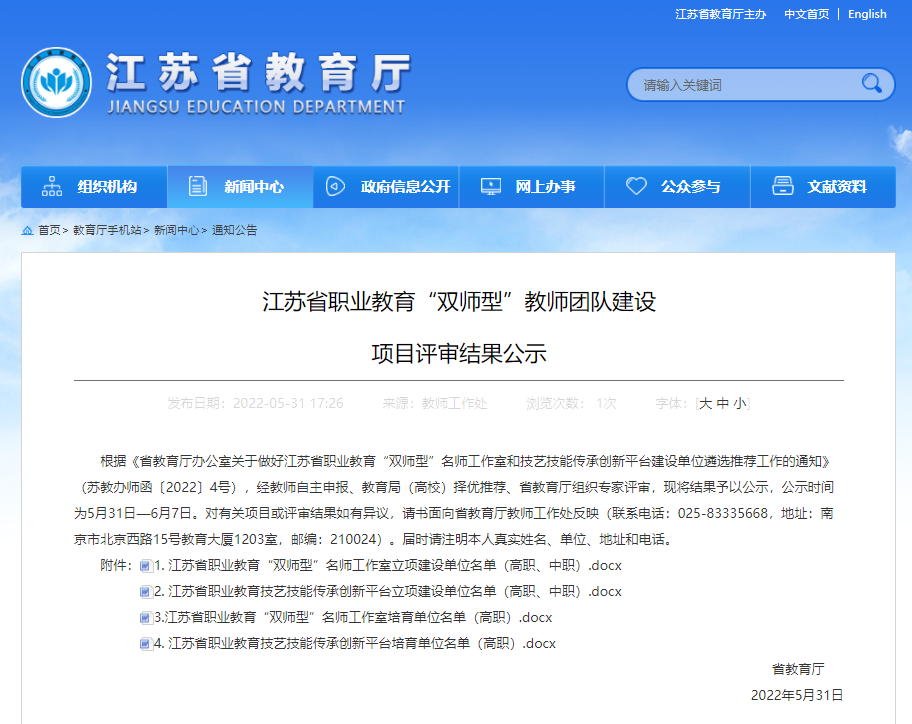Click the home icon in breadcrumb

(x=27, y=230)
